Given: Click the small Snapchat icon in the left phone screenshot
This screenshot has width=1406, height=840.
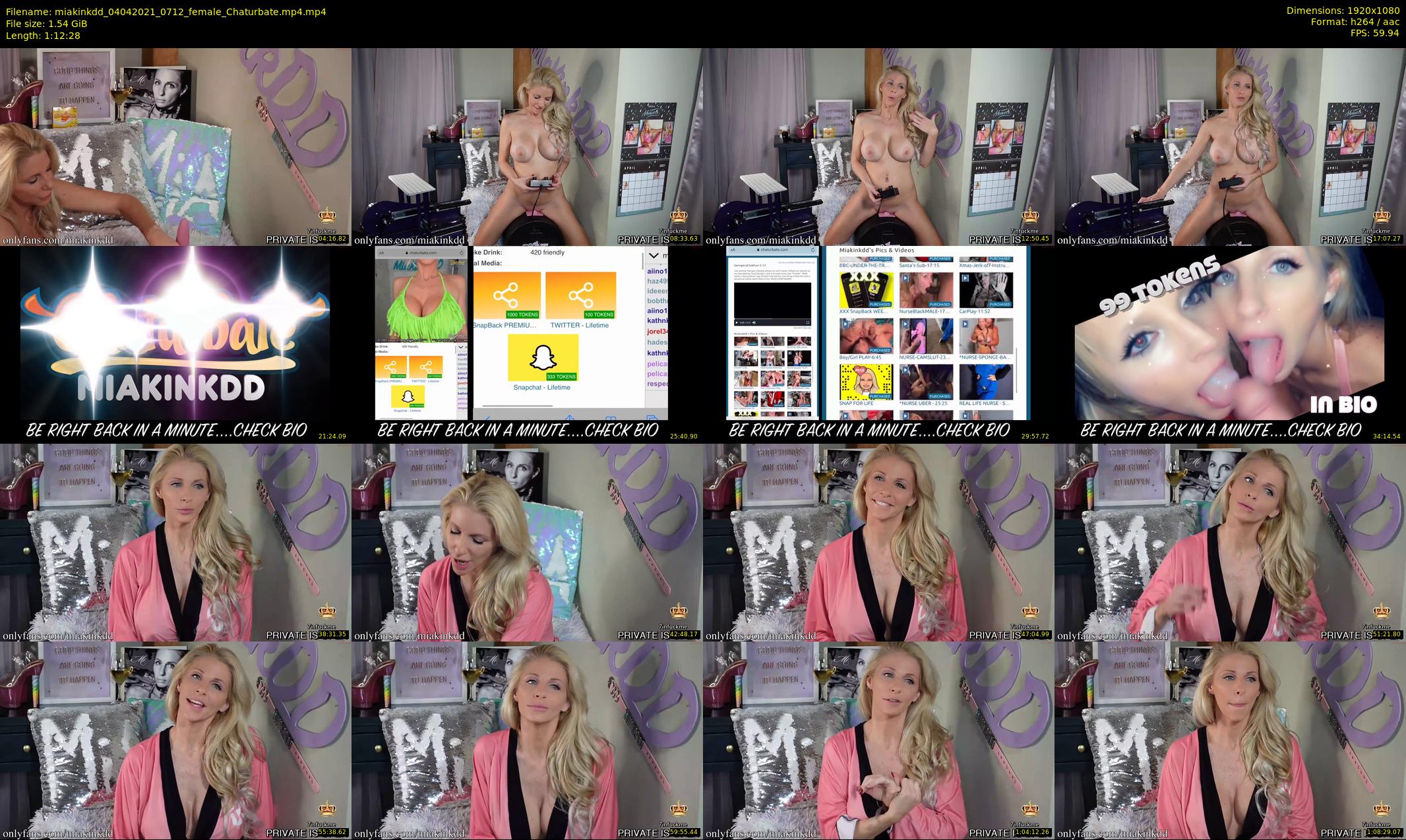Looking at the screenshot, I should (408, 396).
